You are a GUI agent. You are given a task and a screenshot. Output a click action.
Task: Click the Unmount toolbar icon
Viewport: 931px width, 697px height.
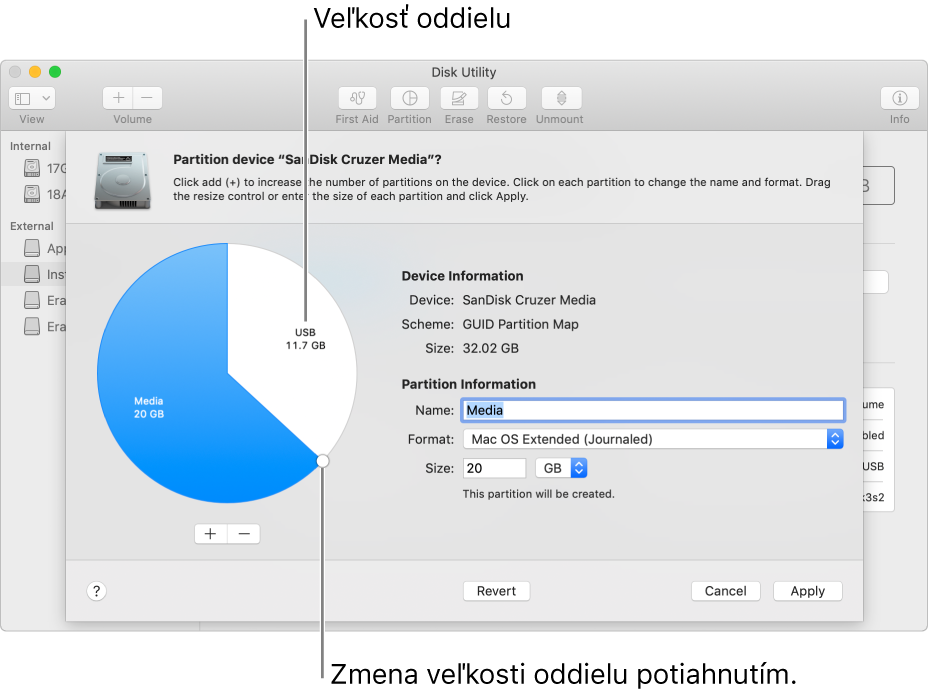(561, 98)
